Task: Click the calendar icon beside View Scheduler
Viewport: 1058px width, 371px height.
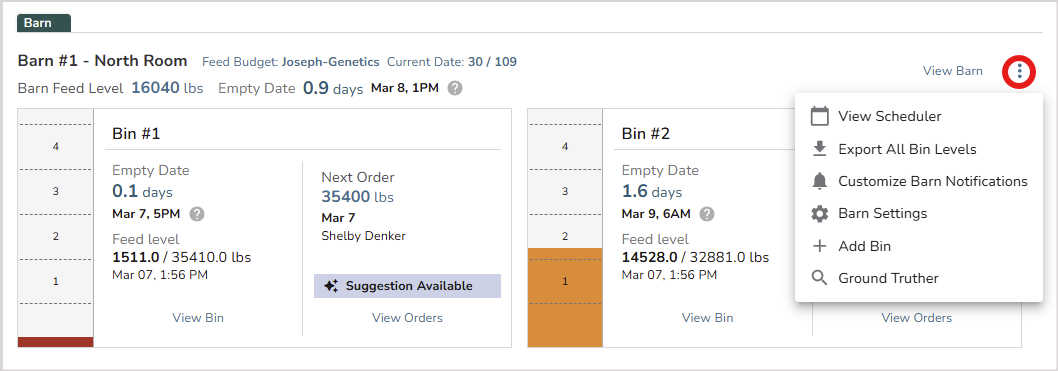Action: coord(819,116)
